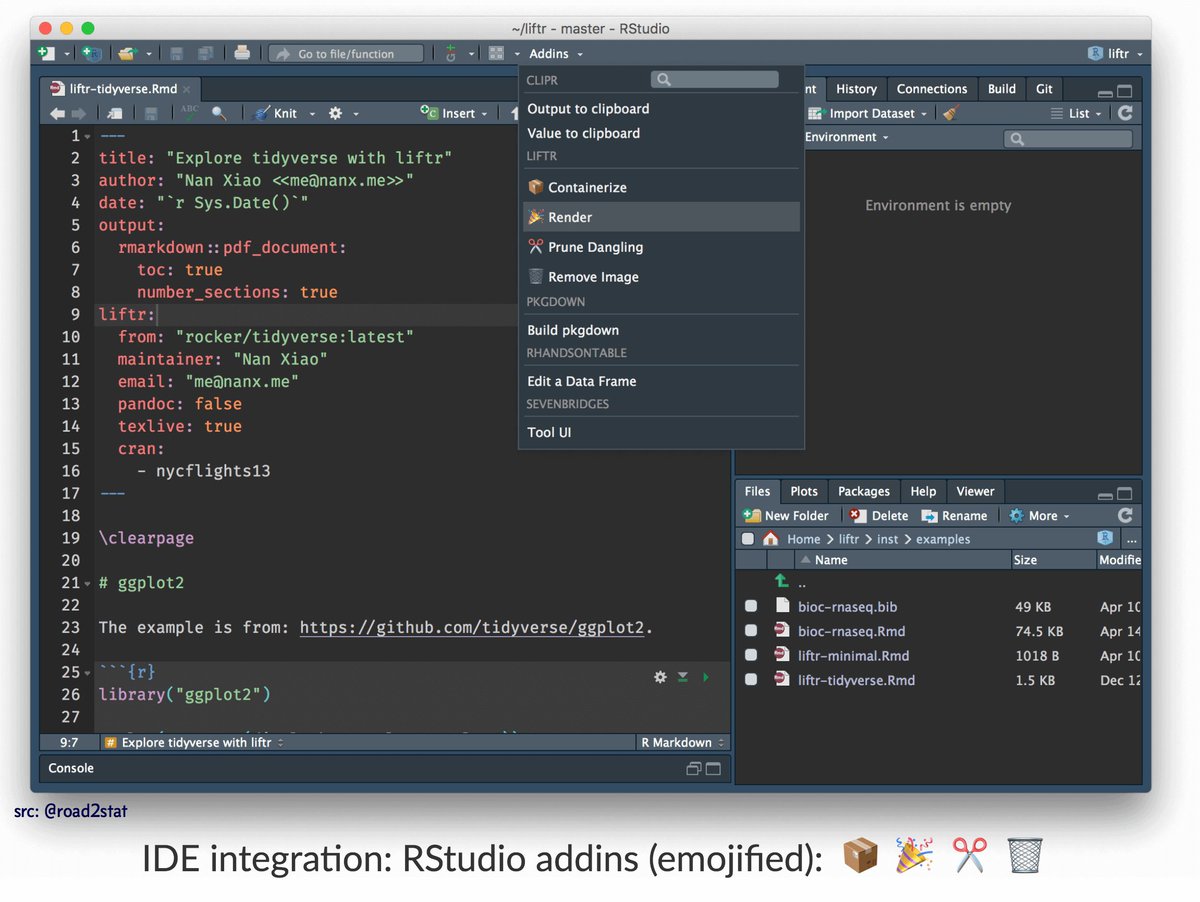Open chunk options gear on line 25
The width and height of the screenshot is (1200, 902).
tap(660, 677)
